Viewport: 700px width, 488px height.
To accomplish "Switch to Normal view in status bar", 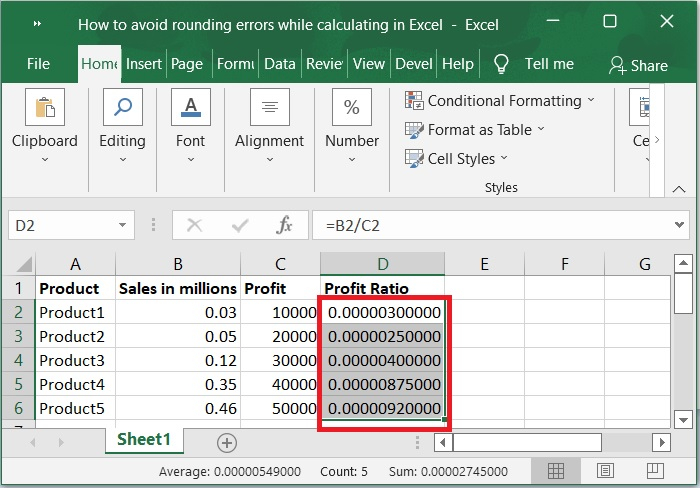I will coord(557,470).
